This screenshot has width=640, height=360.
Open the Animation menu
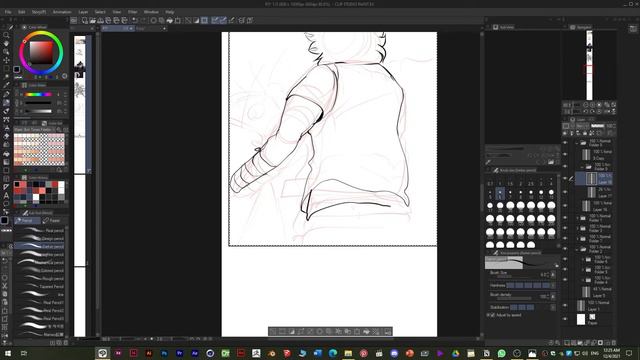(62, 12)
